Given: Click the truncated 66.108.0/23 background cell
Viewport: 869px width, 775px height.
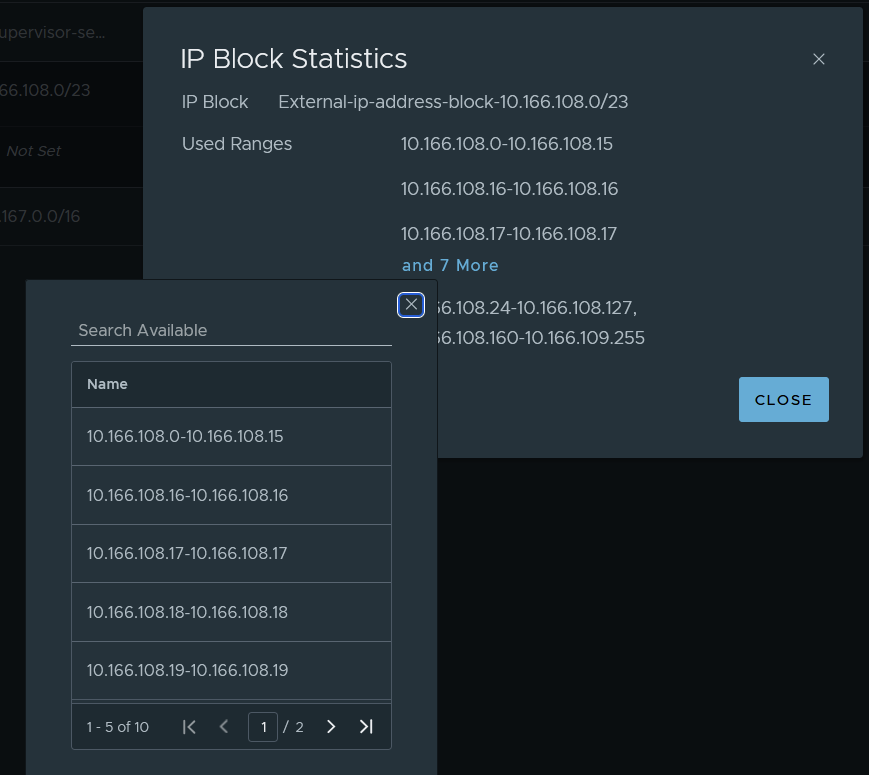Looking at the screenshot, I should tap(45, 90).
